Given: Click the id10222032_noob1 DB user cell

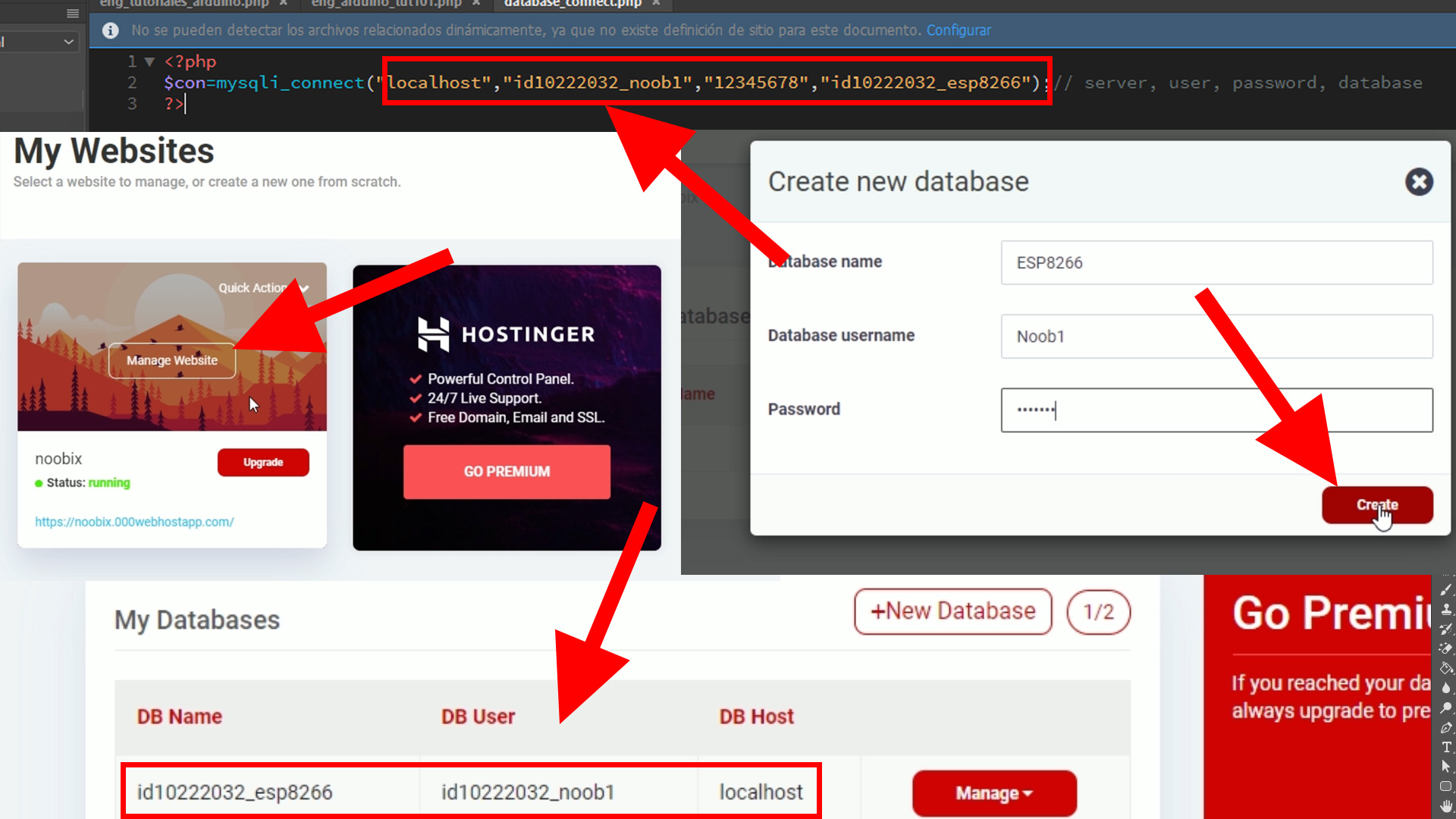Looking at the screenshot, I should 528,792.
